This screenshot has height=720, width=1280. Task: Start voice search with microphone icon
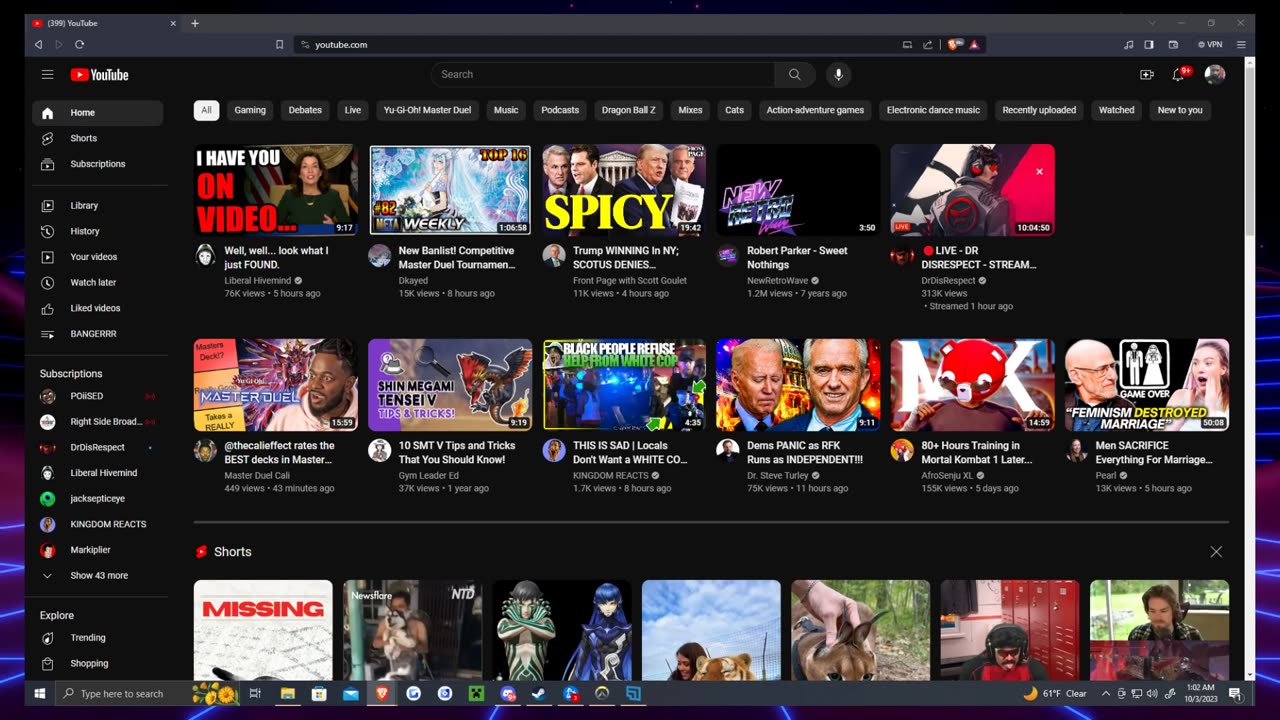click(838, 74)
